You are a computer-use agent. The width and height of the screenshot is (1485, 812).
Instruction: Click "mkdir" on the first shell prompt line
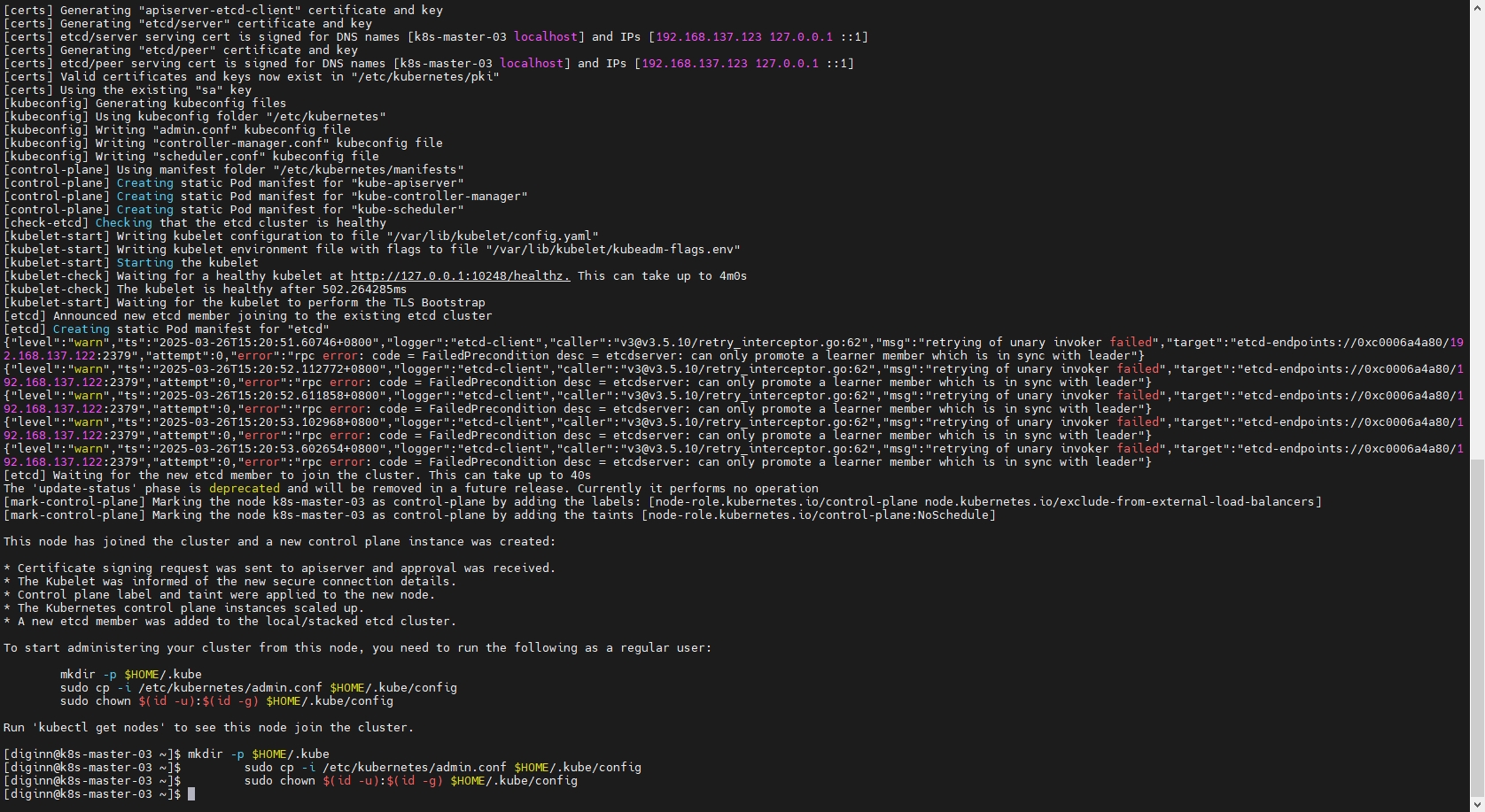[205, 754]
